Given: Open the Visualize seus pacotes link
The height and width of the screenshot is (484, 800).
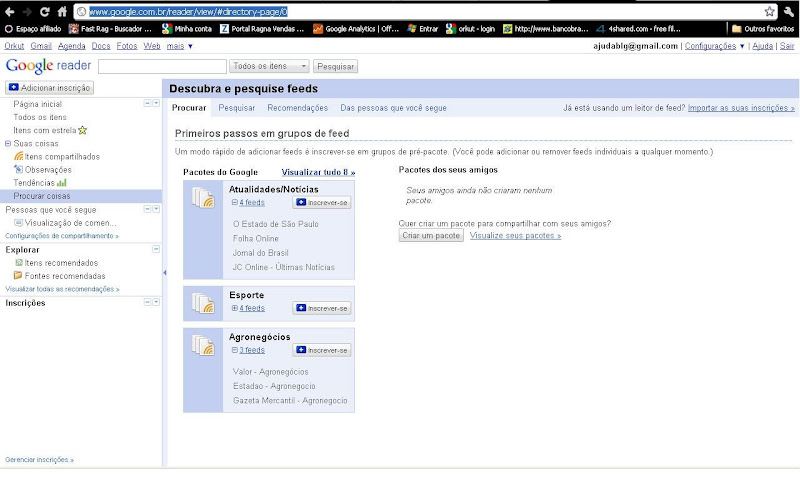Looking at the screenshot, I should (x=515, y=235).
